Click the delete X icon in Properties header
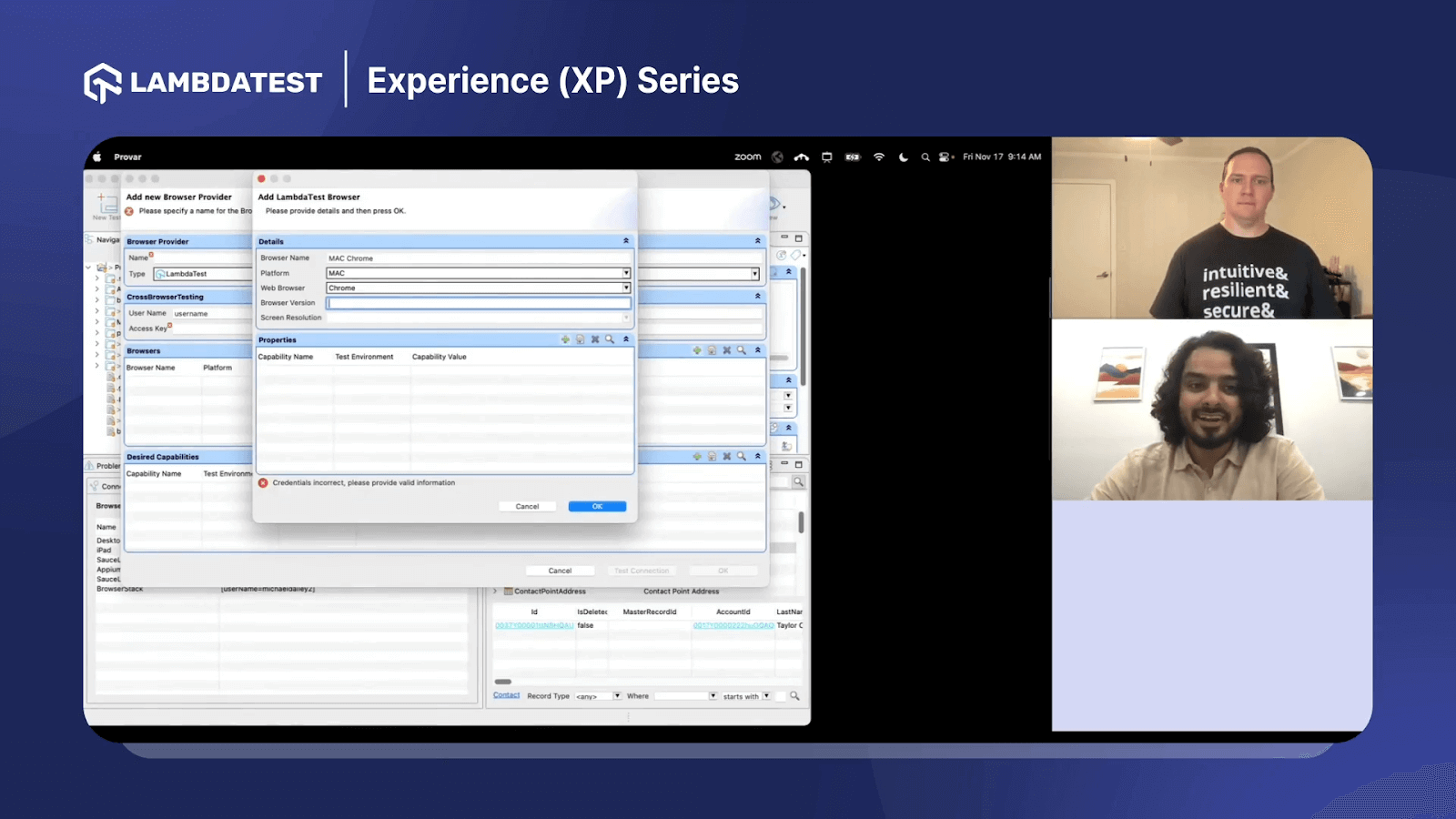Image resolution: width=1456 pixels, height=819 pixels. point(595,339)
